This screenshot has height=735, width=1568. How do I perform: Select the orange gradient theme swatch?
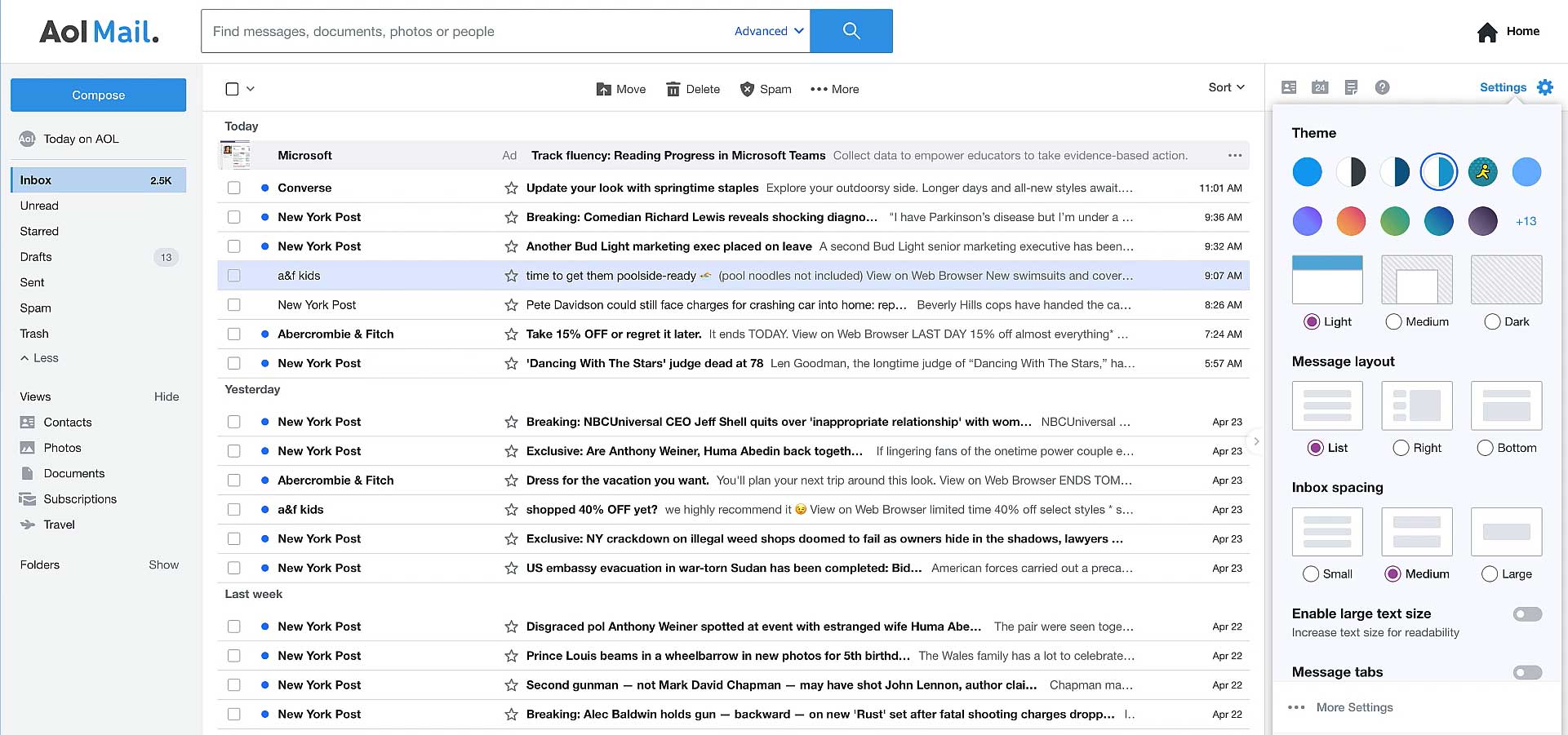click(x=1351, y=221)
